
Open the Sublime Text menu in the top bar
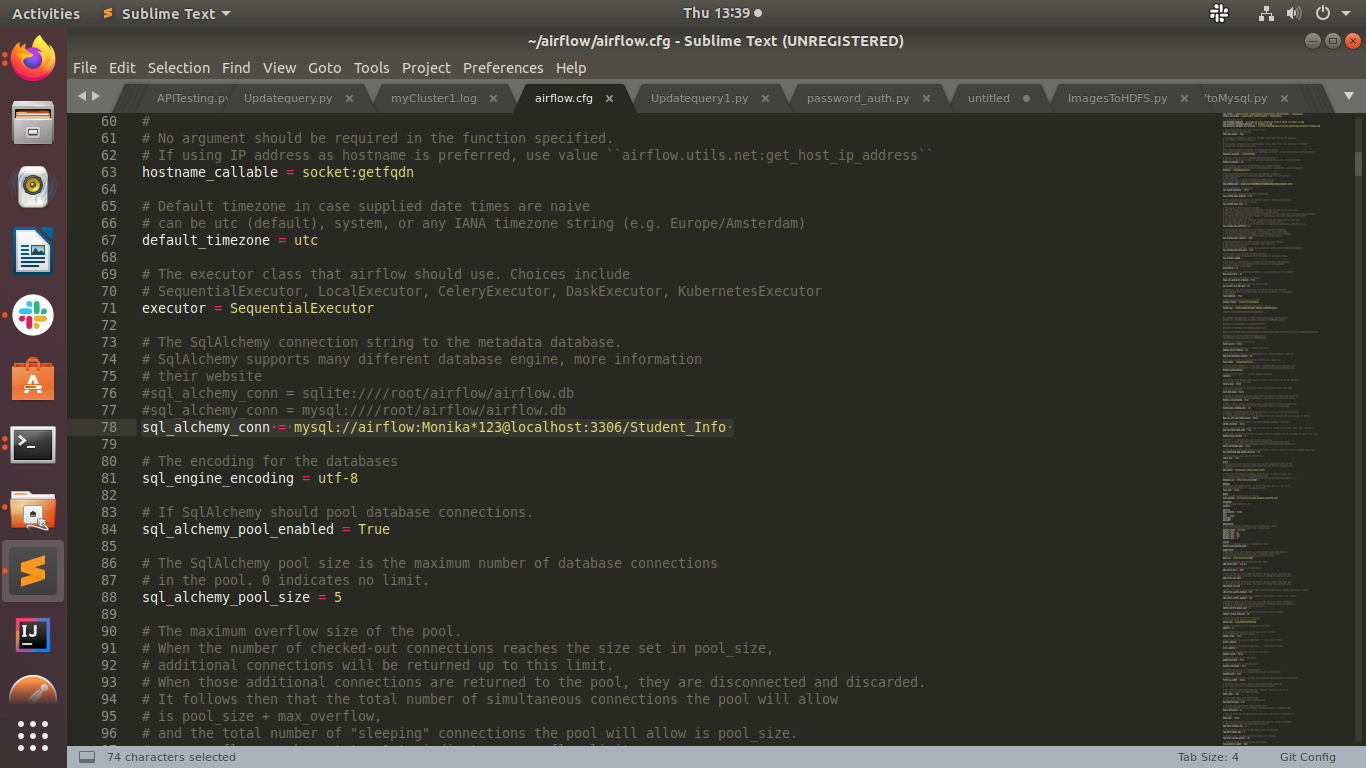(x=166, y=13)
